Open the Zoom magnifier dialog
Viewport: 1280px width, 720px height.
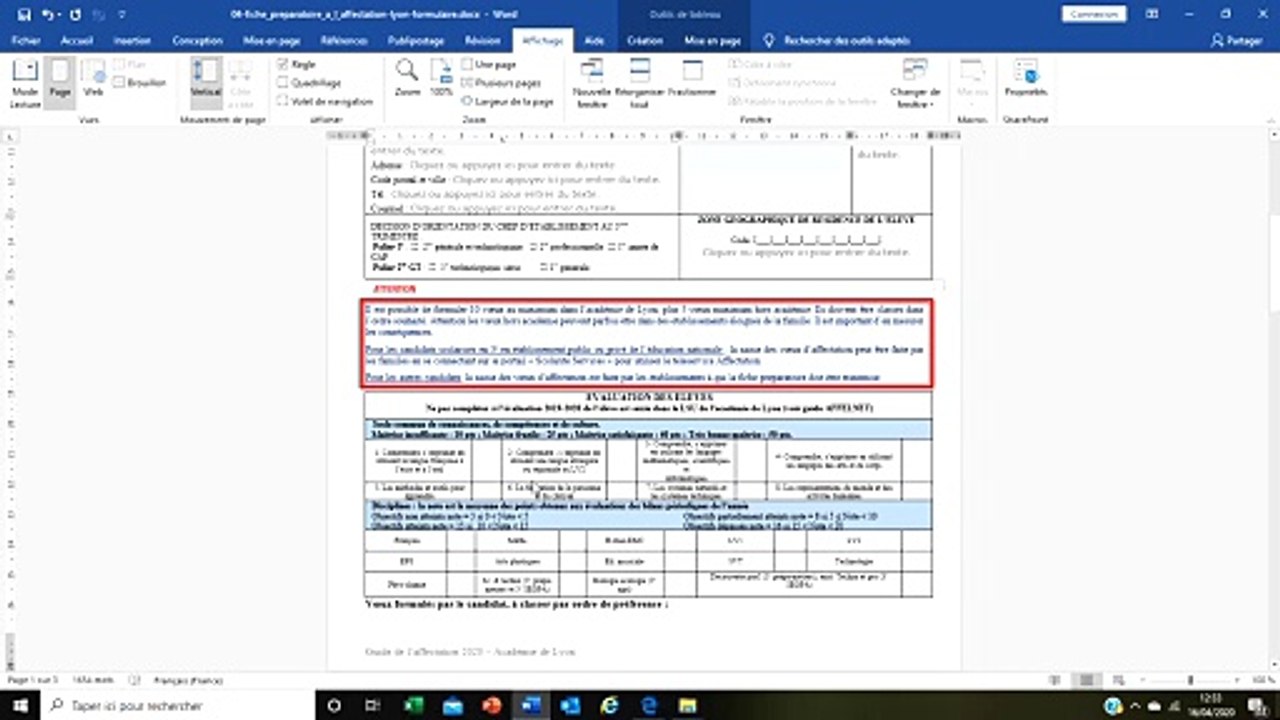[x=407, y=78]
